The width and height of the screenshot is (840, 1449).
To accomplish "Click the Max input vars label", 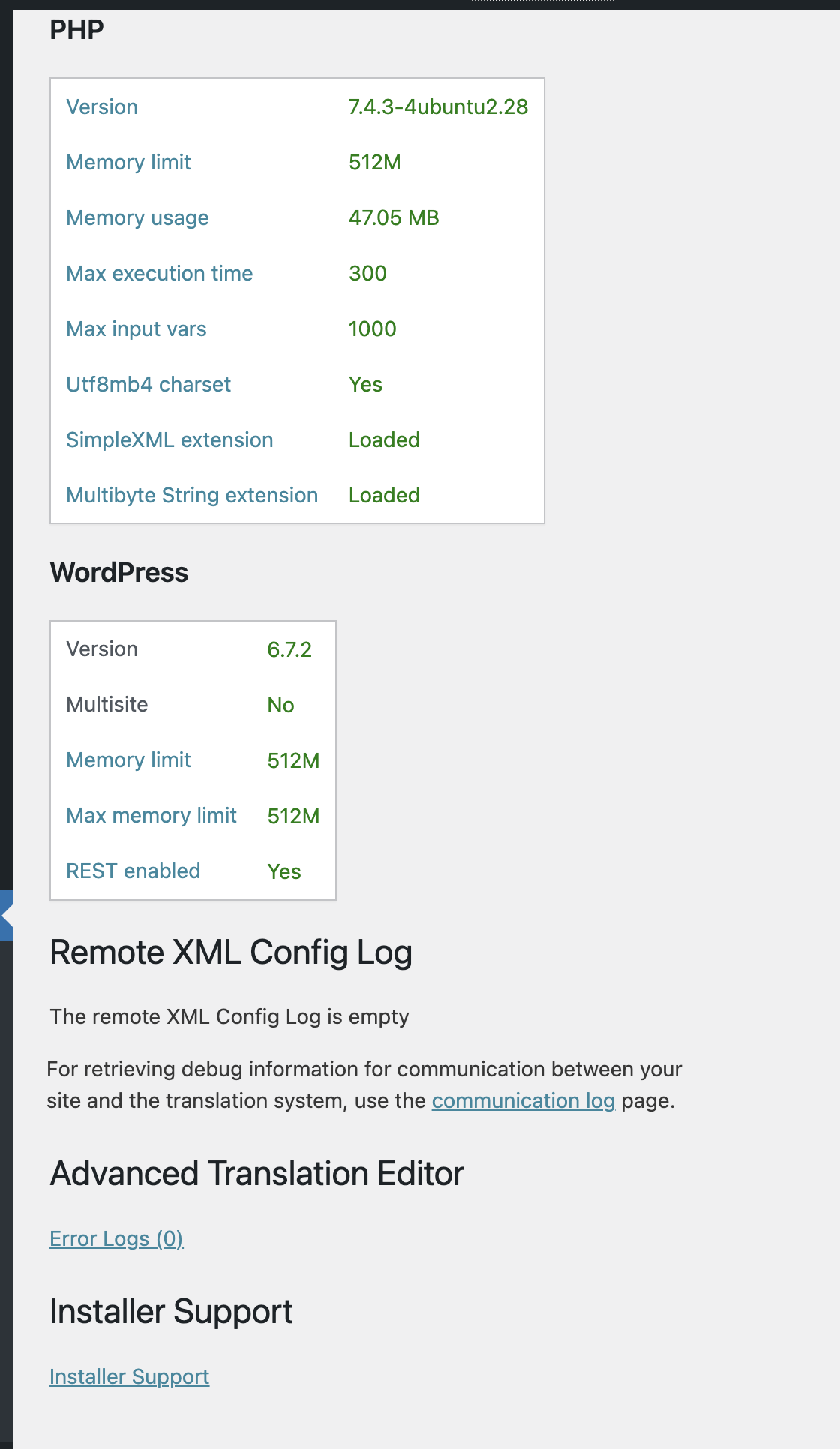I will [136, 328].
